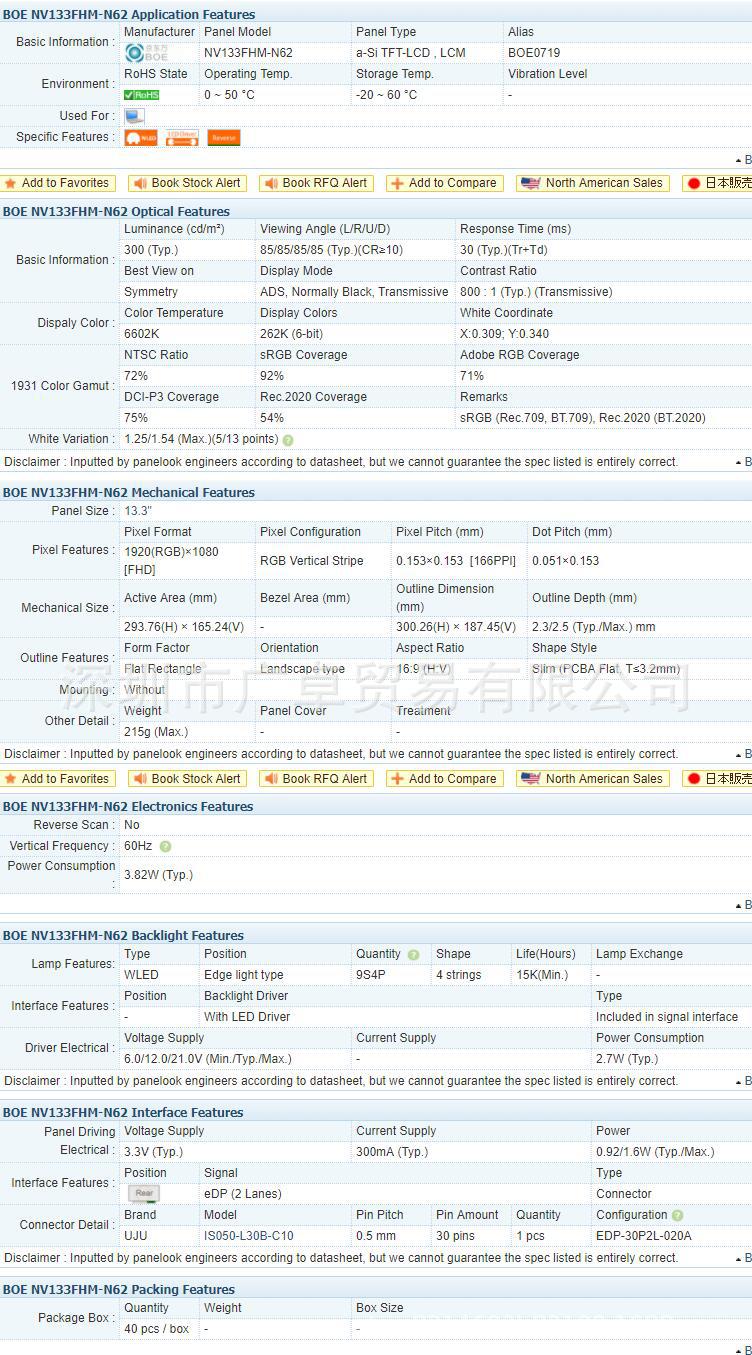This screenshot has height=1355, width=752.
Task: Click luminance value 300 (Typ.)
Action: pyautogui.click(x=151, y=250)
